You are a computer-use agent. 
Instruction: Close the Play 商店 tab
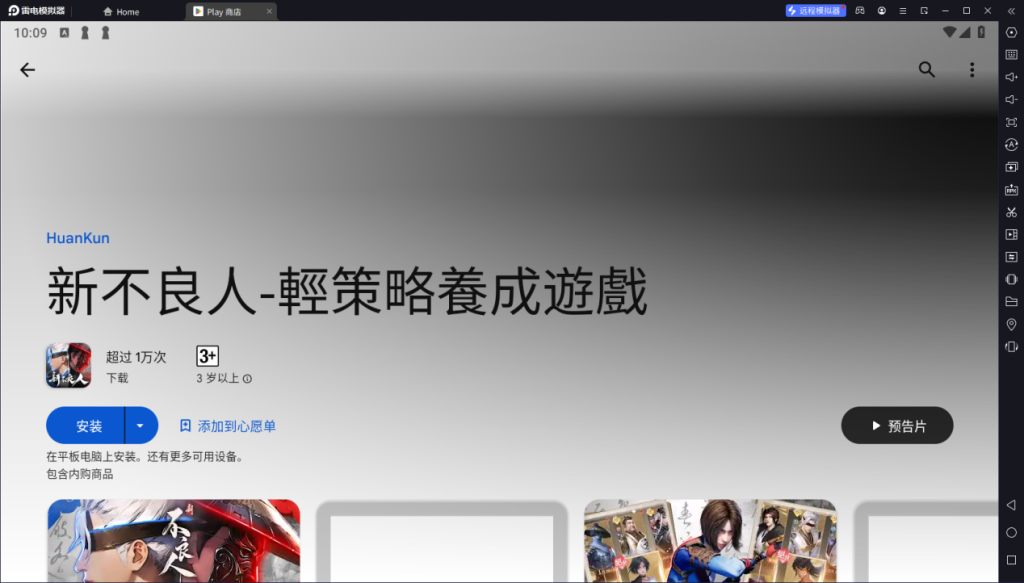click(269, 12)
